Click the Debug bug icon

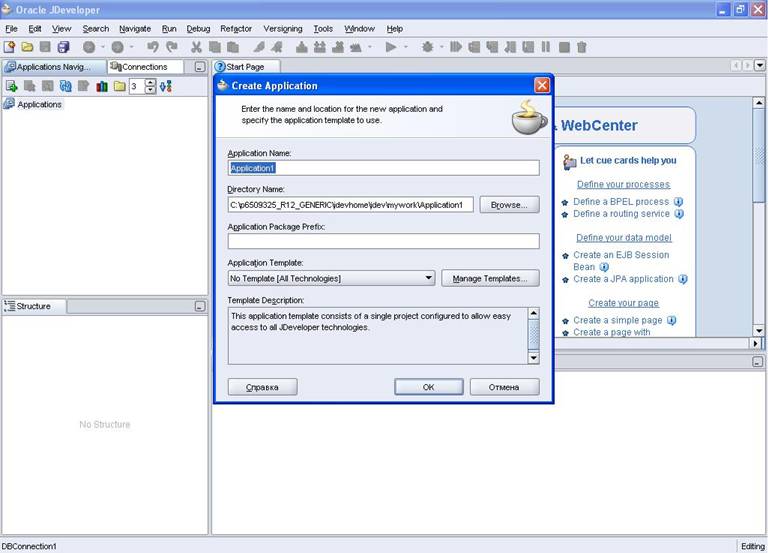pos(427,47)
